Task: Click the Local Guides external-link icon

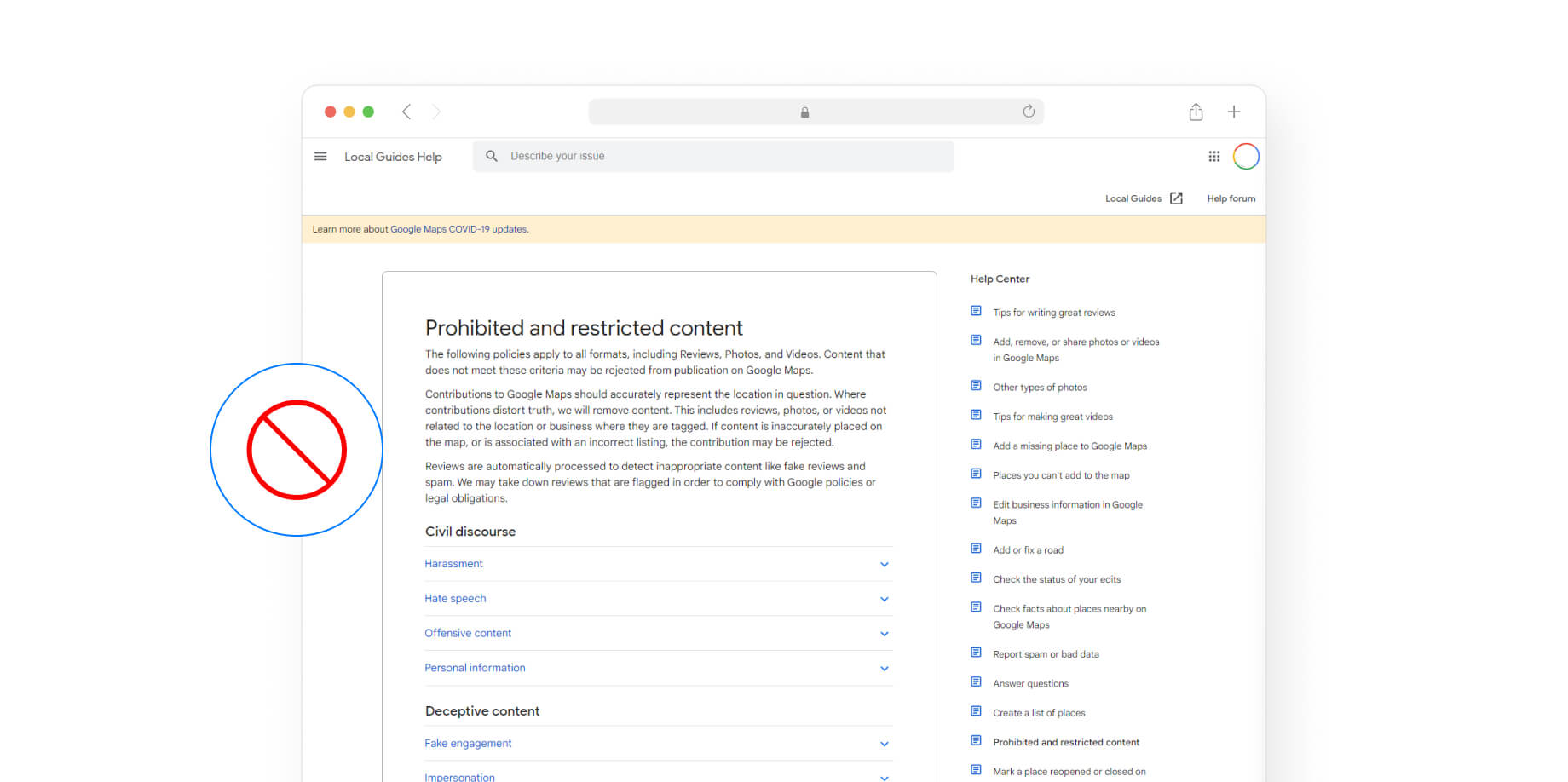Action: pyautogui.click(x=1176, y=198)
